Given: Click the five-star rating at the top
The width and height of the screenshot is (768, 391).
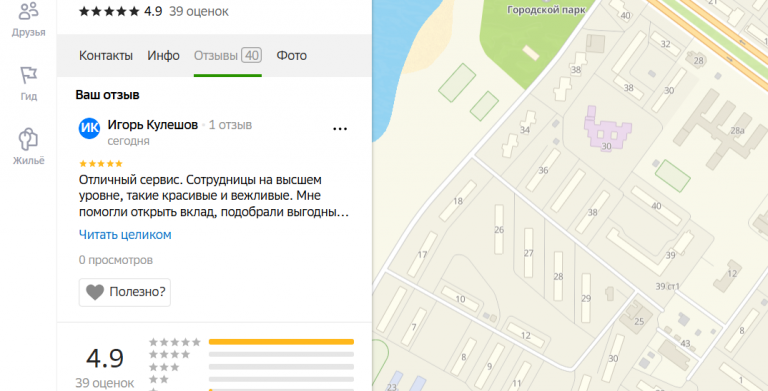Looking at the screenshot, I should [x=109, y=11].
